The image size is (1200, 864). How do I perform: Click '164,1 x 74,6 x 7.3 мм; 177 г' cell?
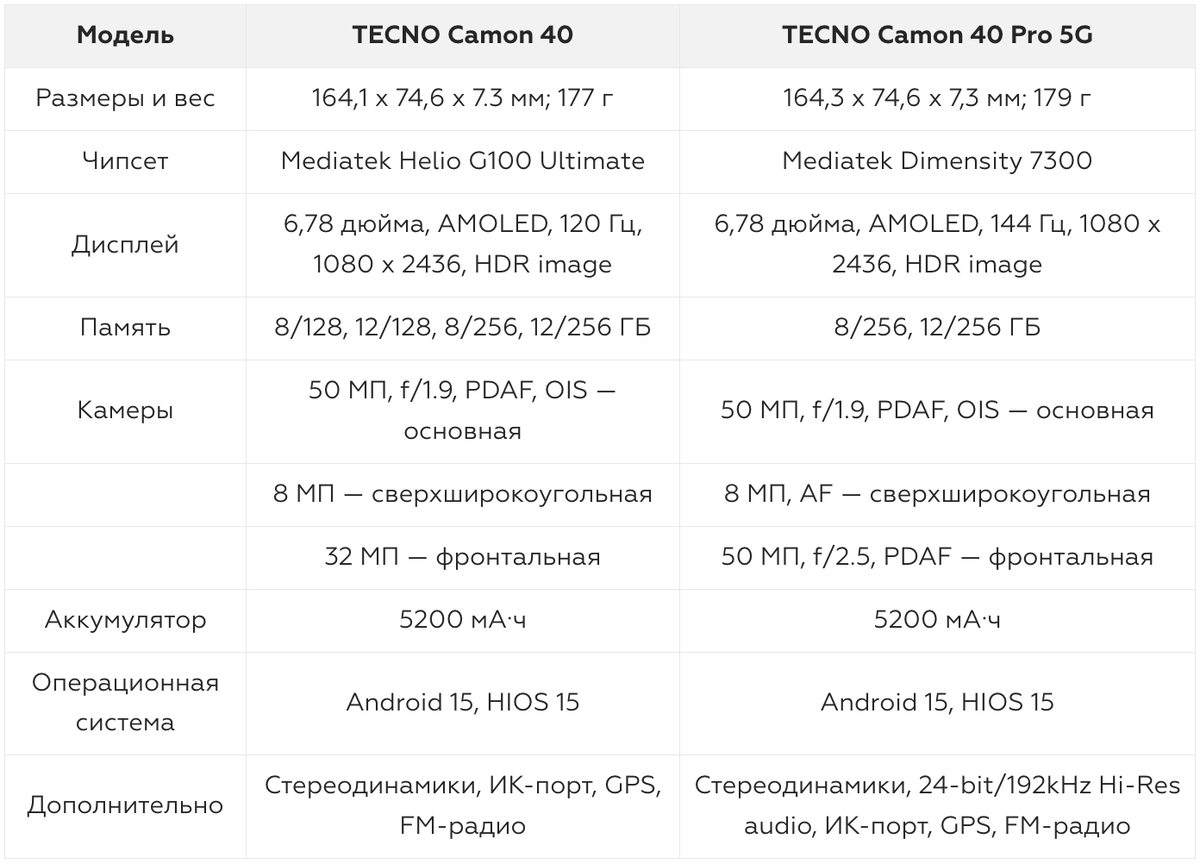click(x=462, y=98)
